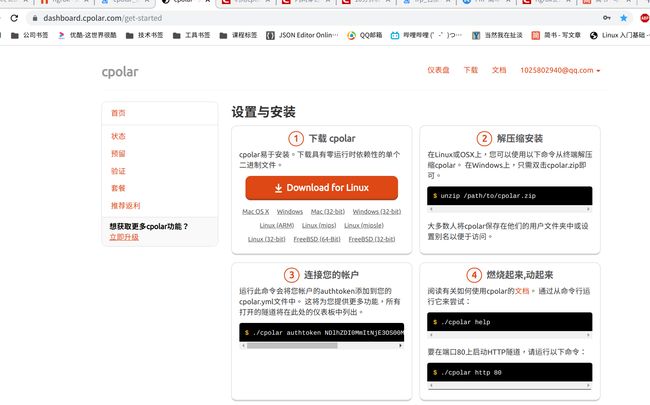Open the Linux 入门基础 bookmark
This screenshot has height=405, width=650.
[x=619, y=35]
